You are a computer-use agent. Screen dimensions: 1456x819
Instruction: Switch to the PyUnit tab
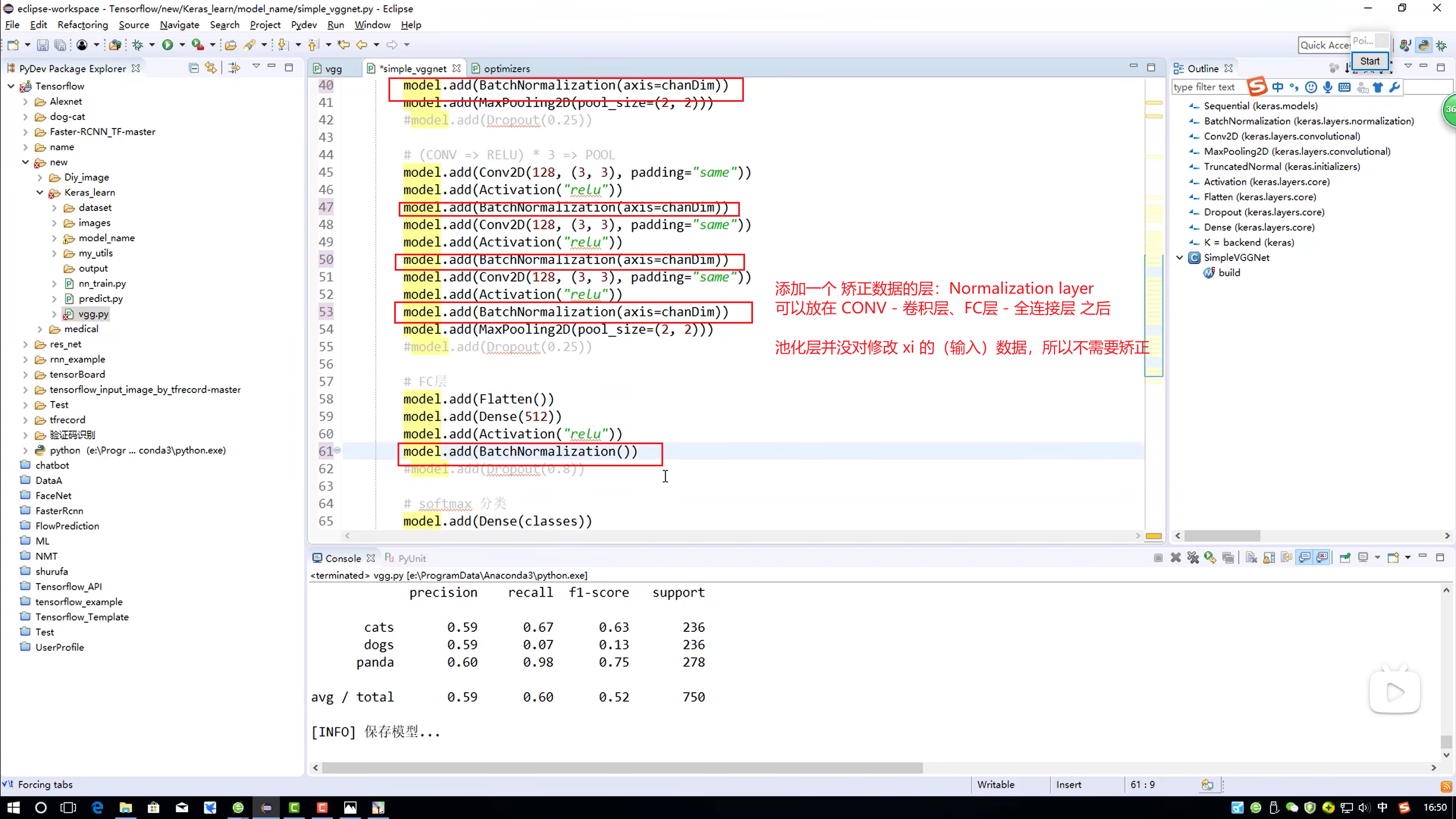(406, 559)
